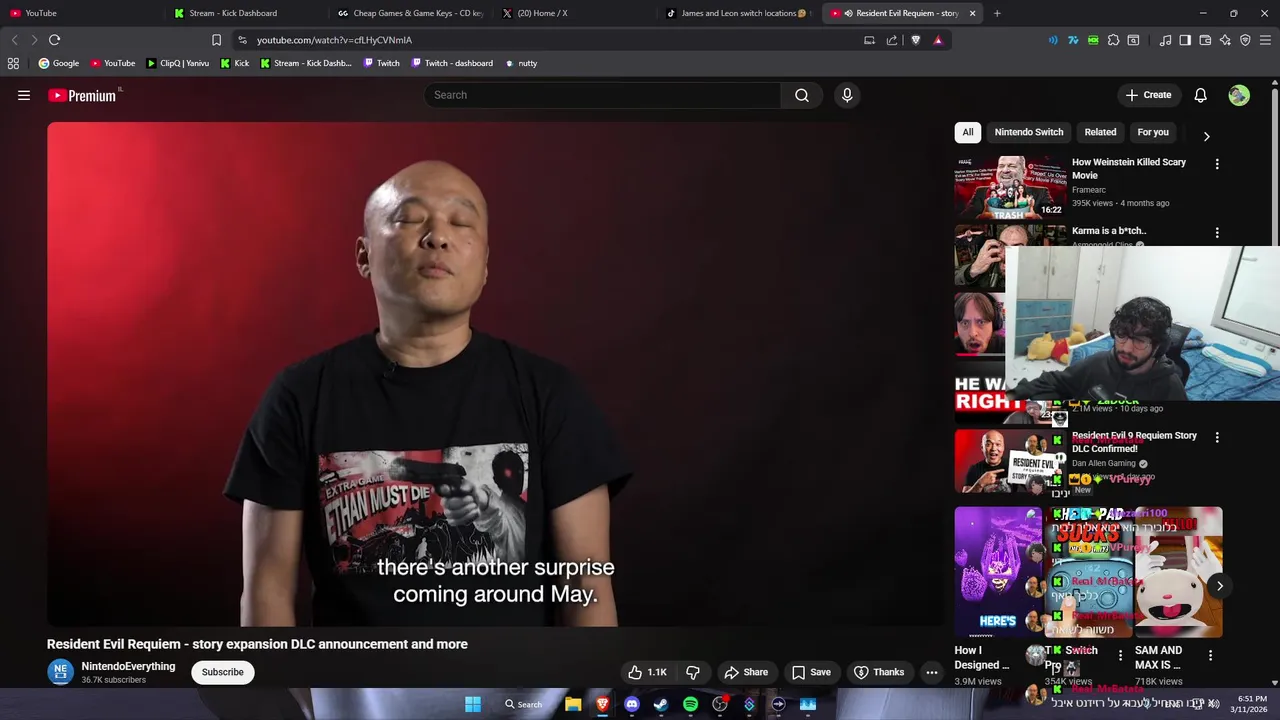
Task: Open How Weinstein Killed Scary Movie thumbnail
Action: pos(1010,187)
